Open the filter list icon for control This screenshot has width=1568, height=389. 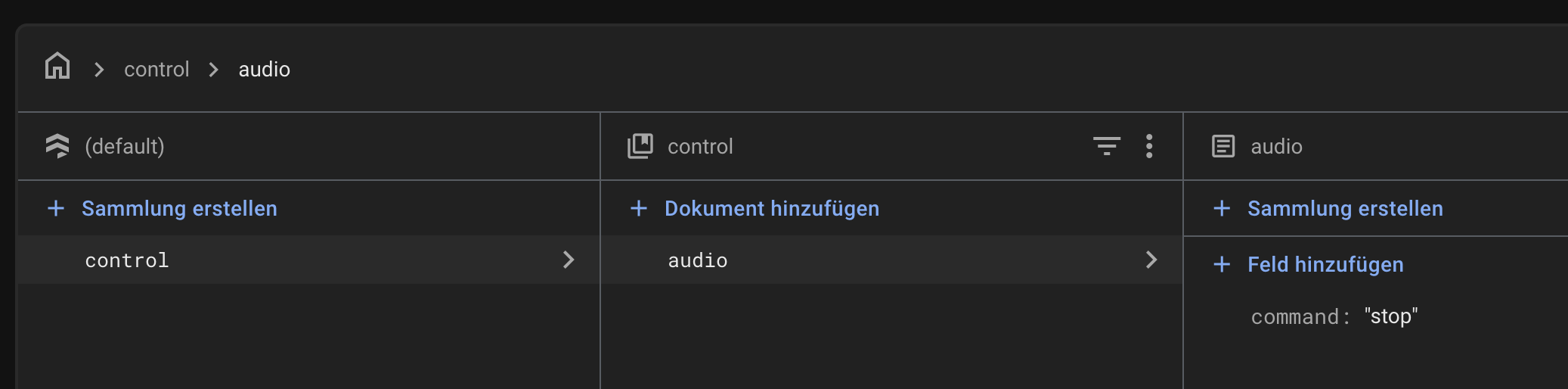(x=1107, y=146)
